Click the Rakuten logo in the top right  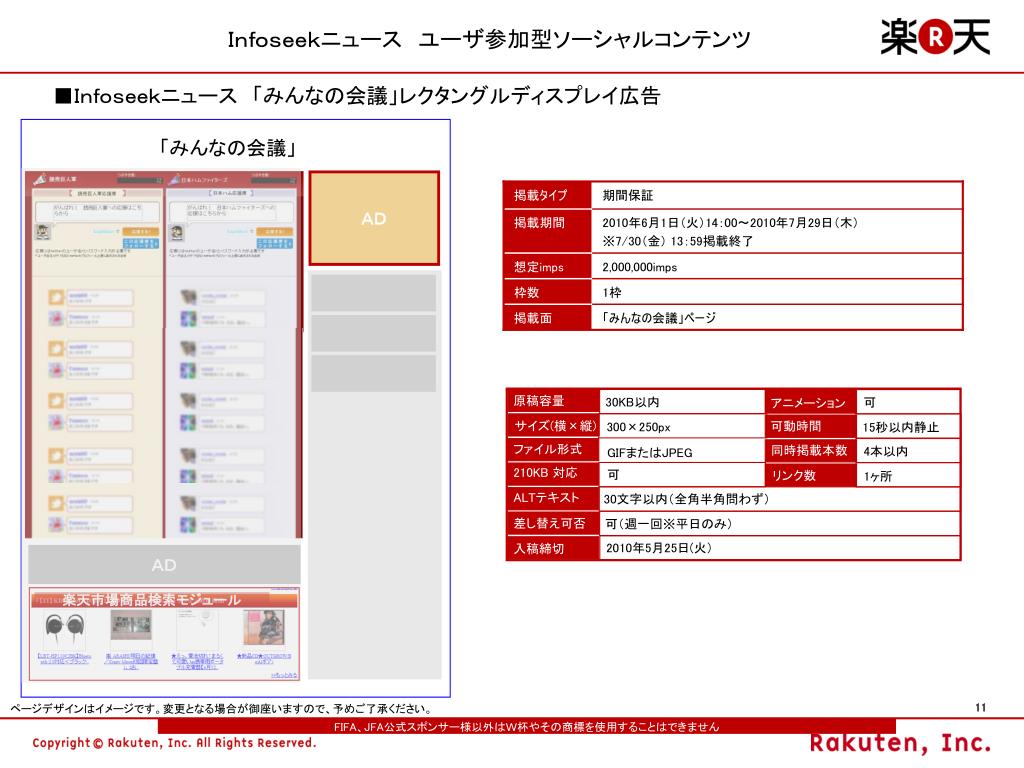[x=935, y=37]
